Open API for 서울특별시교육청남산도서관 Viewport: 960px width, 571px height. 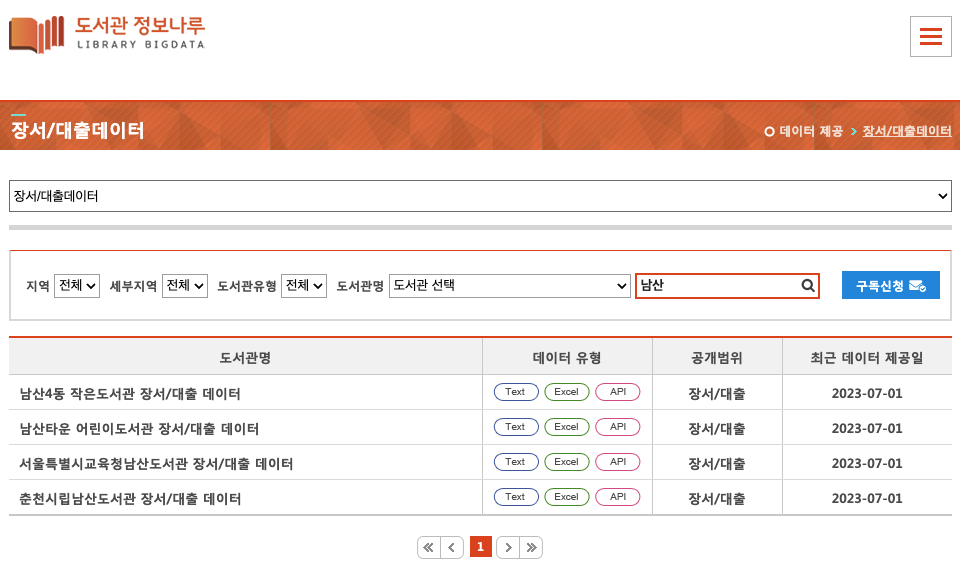point(618,461)
